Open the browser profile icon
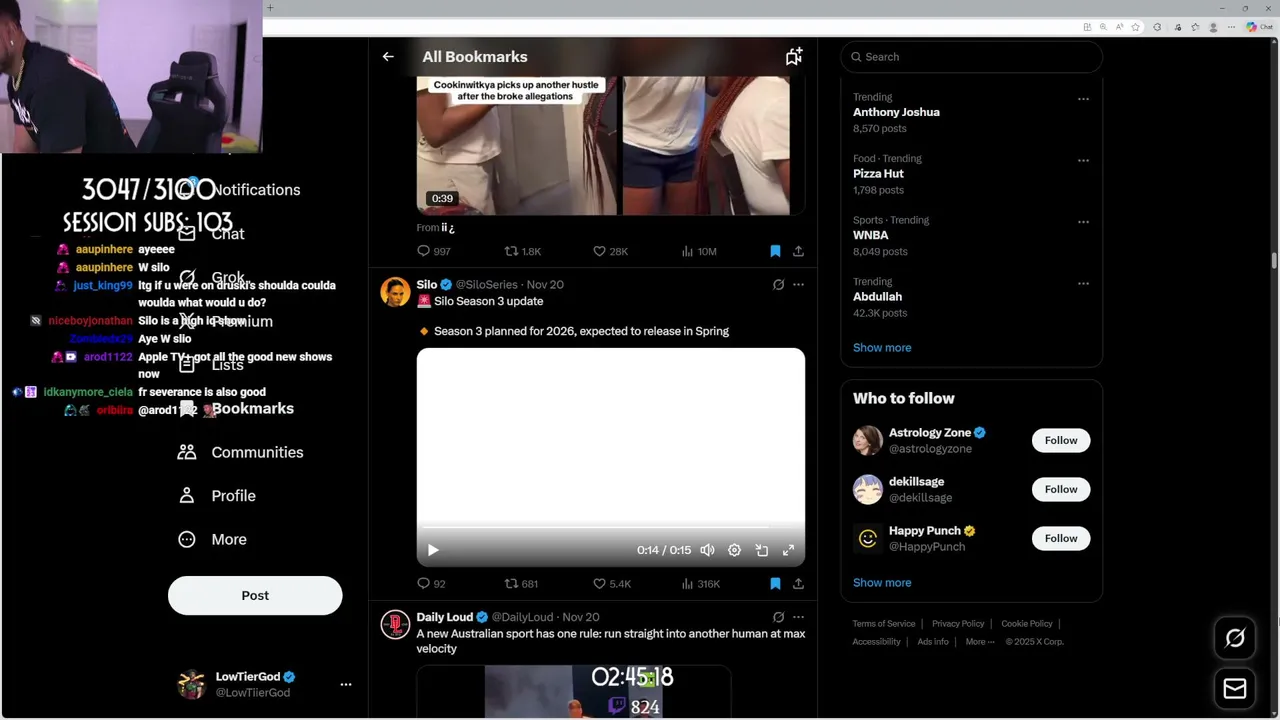Screen dimensions: 1280x720 [x=1212, y=27]
